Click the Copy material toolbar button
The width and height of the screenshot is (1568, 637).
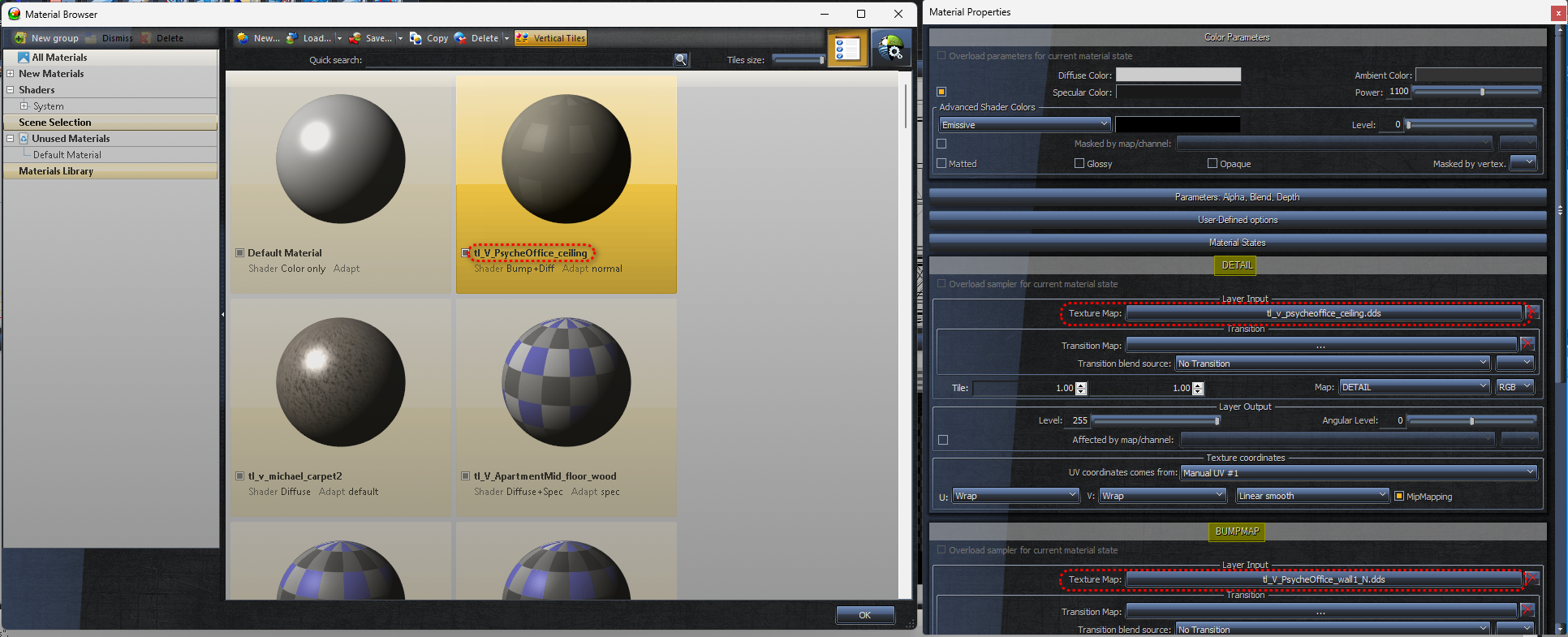(x=429, y=38)
